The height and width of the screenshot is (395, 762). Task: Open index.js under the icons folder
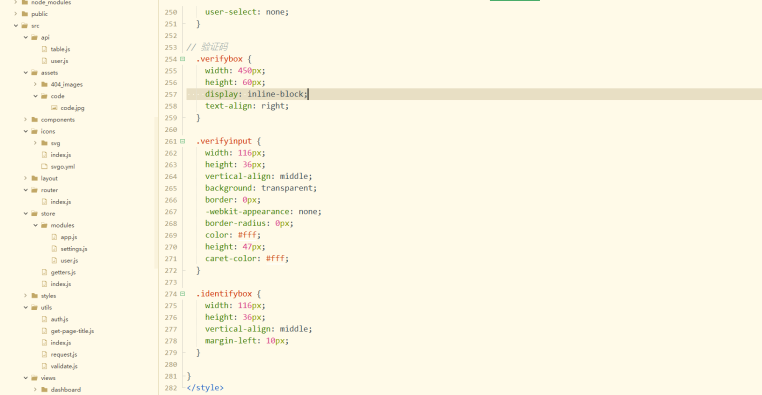(61, 155)
